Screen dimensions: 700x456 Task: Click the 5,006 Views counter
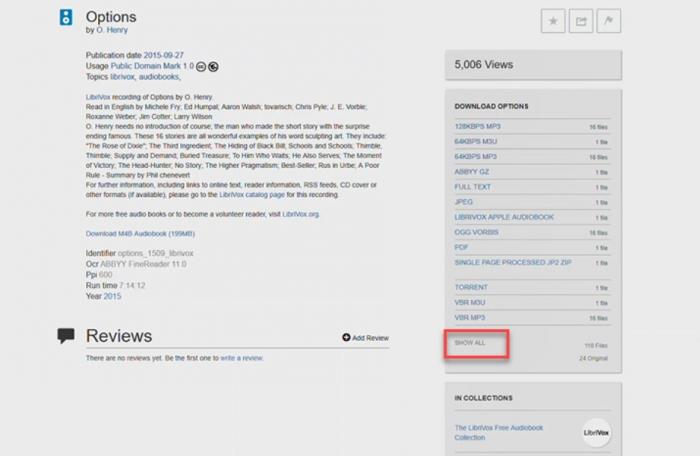(x=484, y=65)
